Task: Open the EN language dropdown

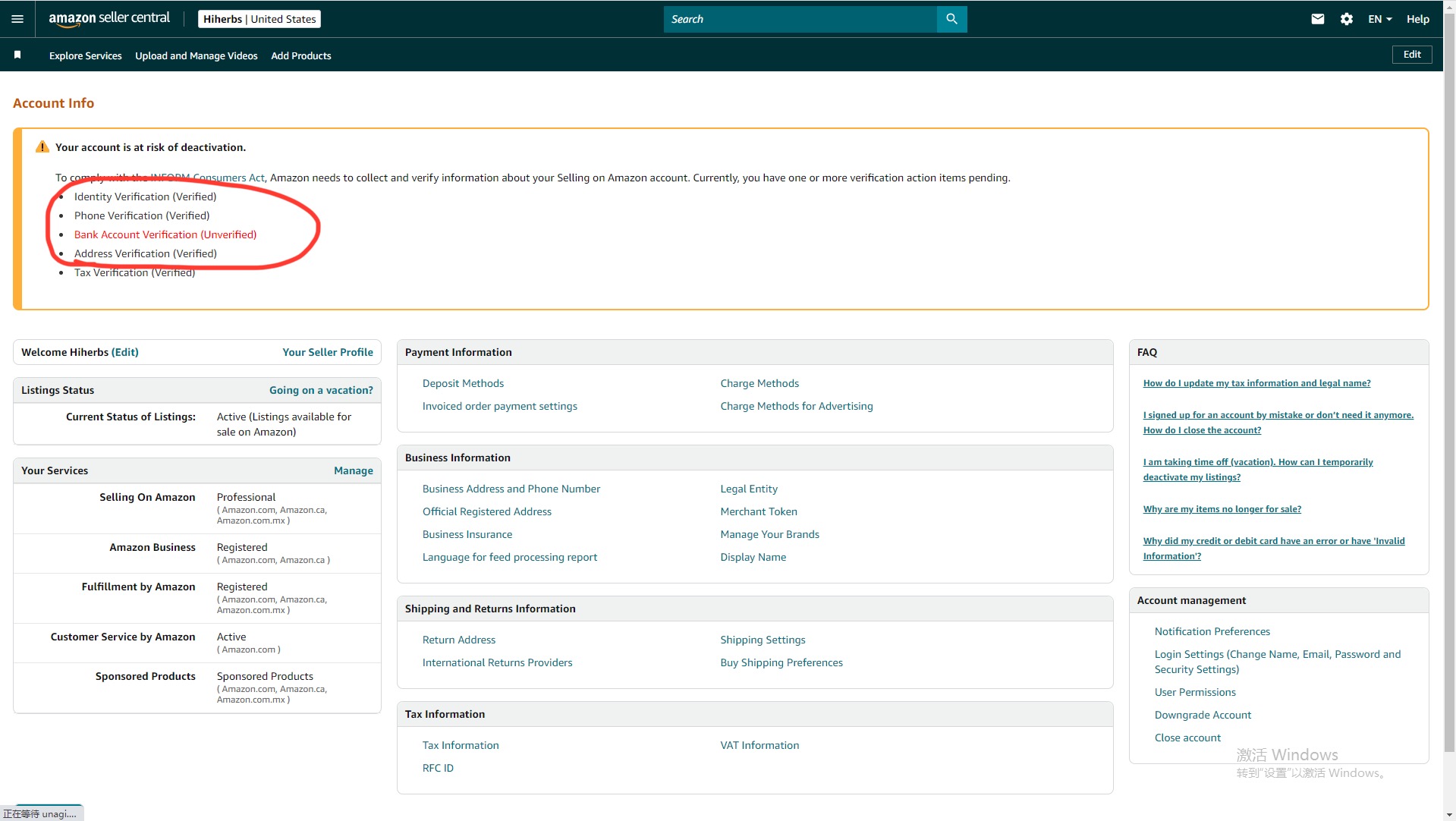Action: (x=1380, y=19)
